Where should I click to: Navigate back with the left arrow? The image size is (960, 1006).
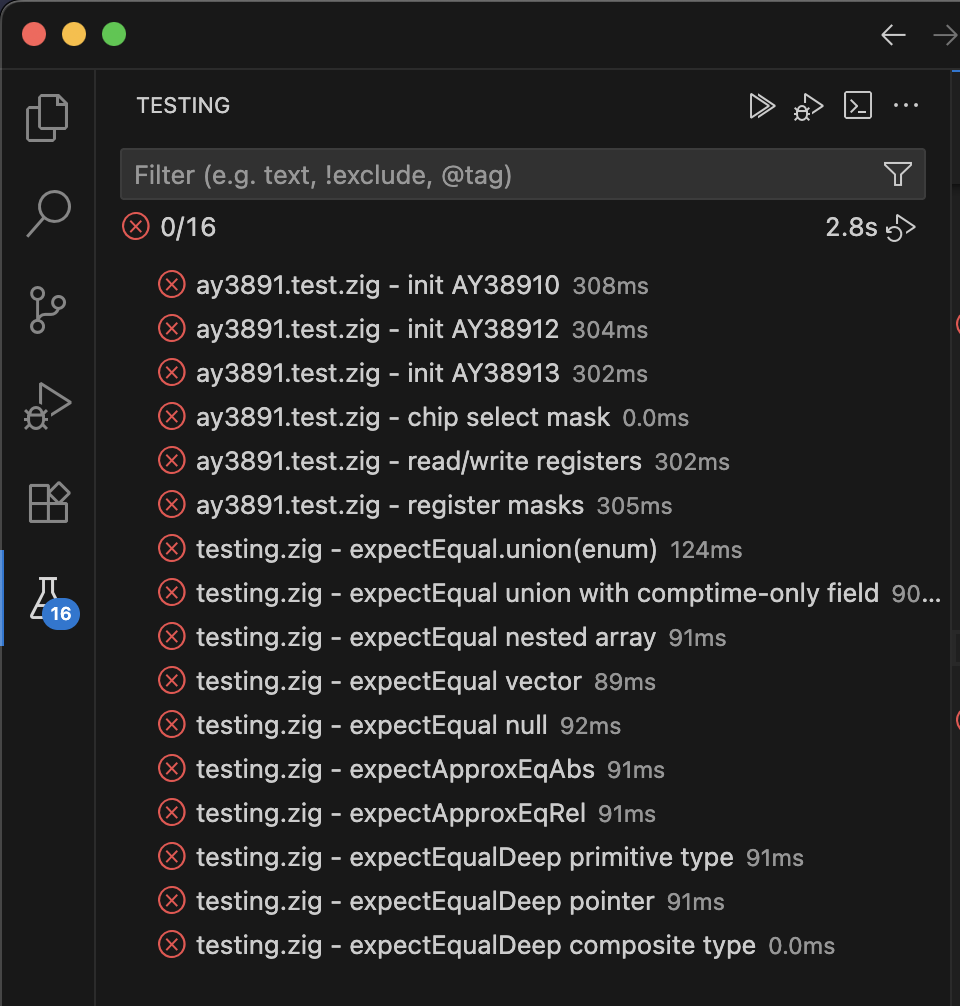(x=892, y=35)
